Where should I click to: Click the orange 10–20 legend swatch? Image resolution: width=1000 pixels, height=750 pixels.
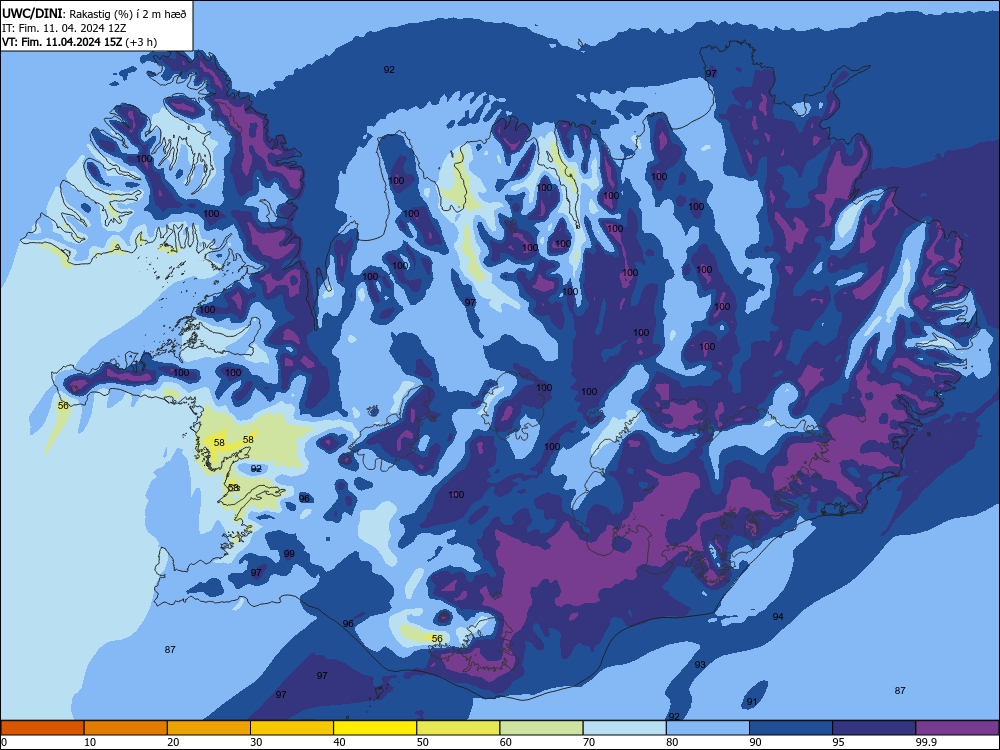click(126, 728)
